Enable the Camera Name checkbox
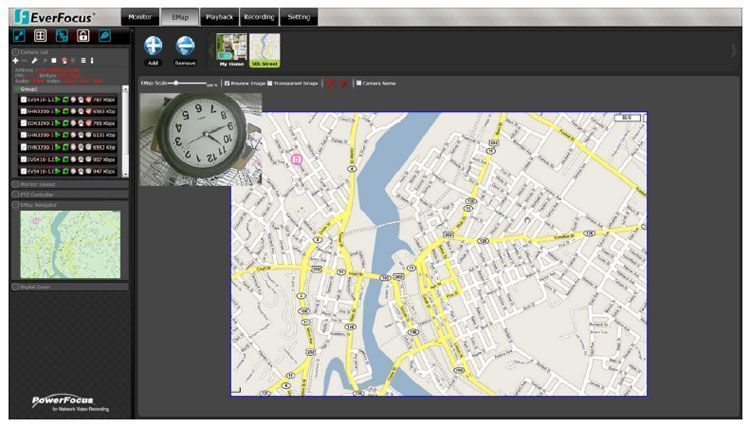The image size is (750, 428). [x=359, y=83]
